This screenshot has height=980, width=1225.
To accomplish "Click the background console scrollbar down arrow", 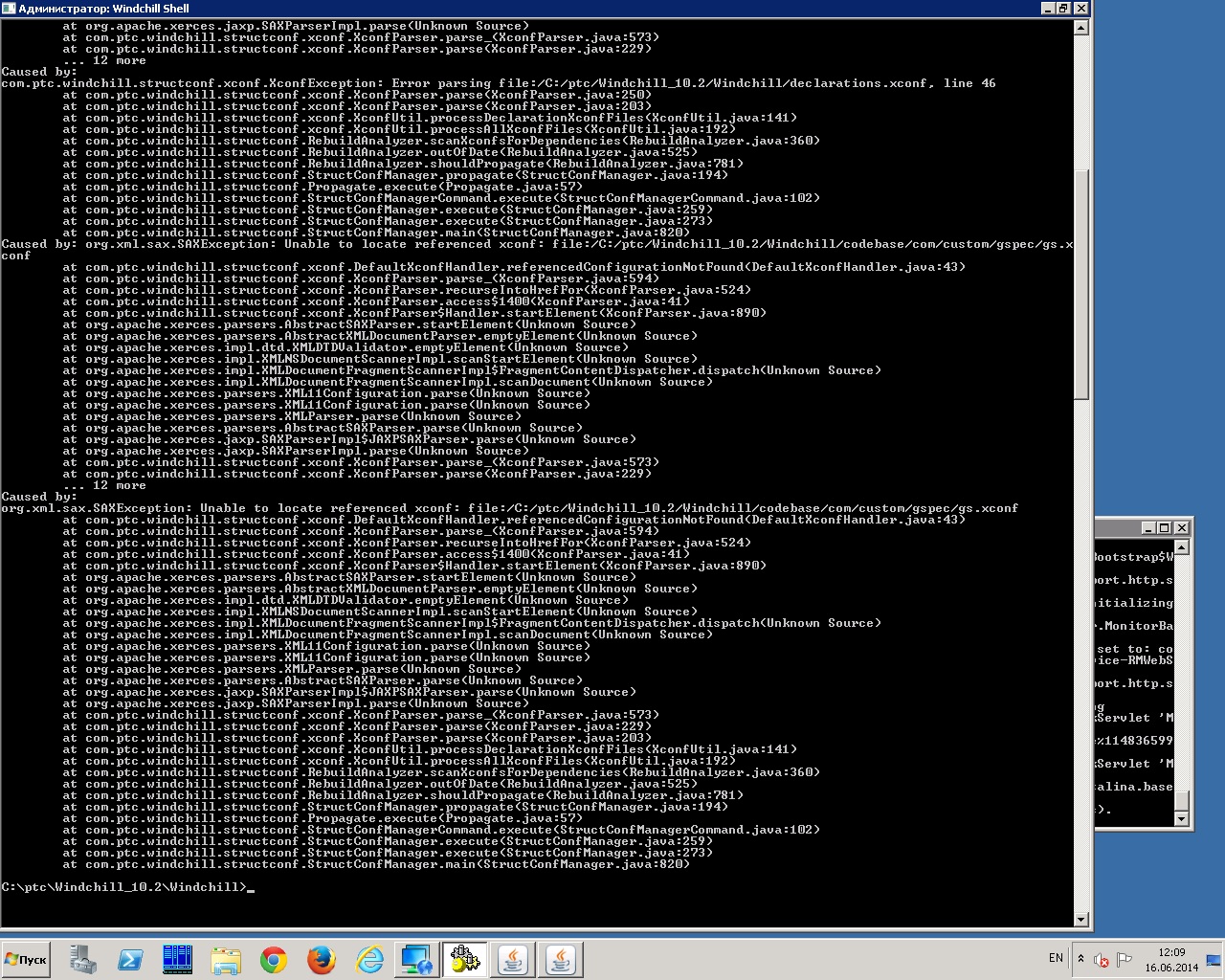I will [1181, 819].
